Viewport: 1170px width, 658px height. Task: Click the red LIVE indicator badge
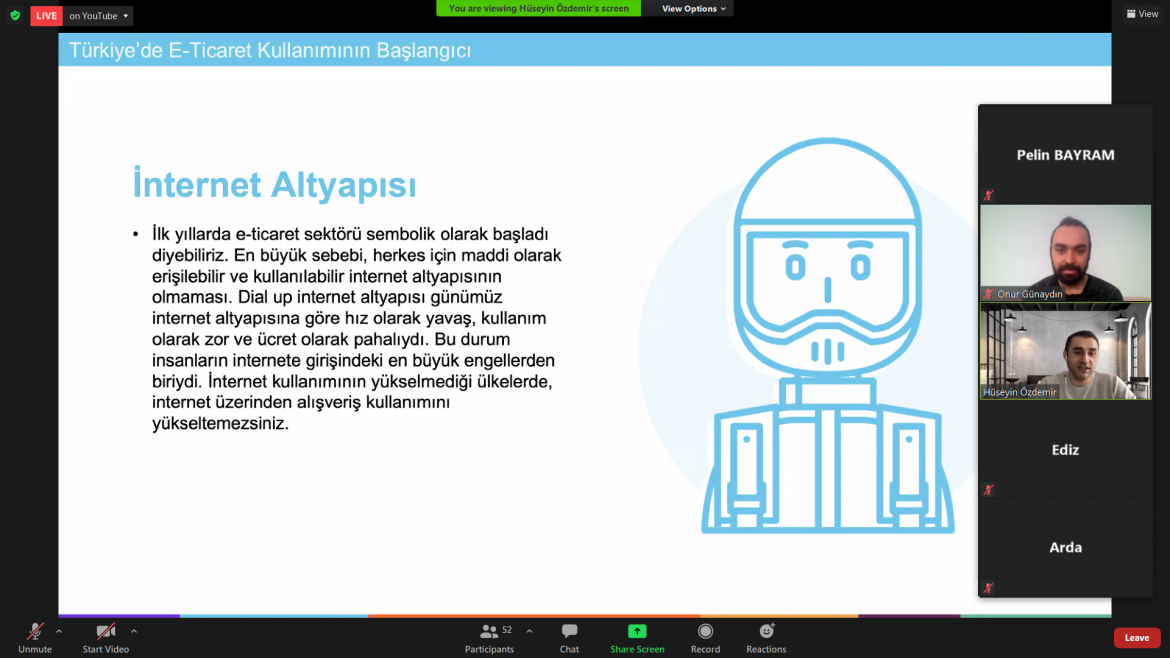tap(46, 16)
